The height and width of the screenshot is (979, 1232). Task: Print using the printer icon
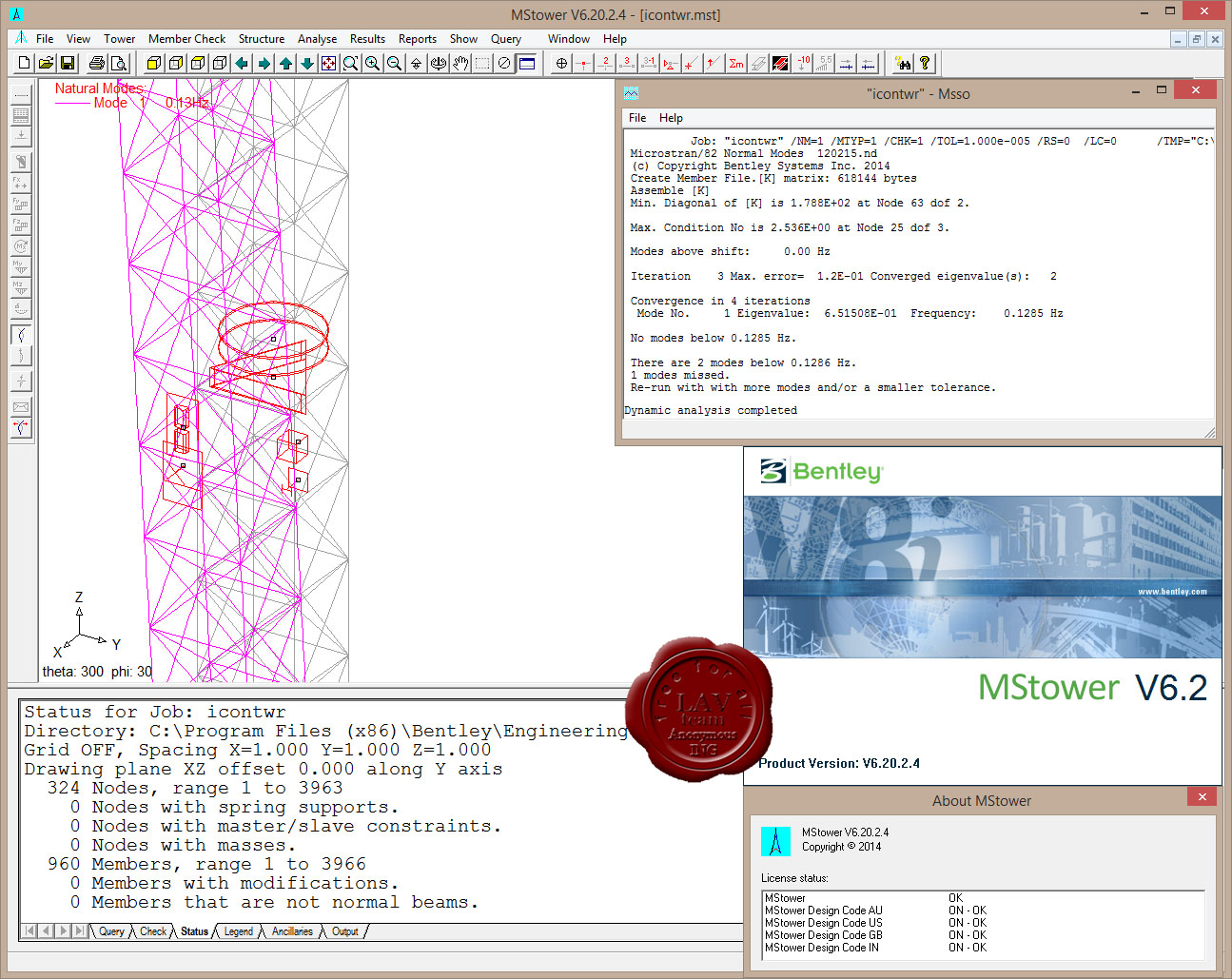click(x=96, y=63)
